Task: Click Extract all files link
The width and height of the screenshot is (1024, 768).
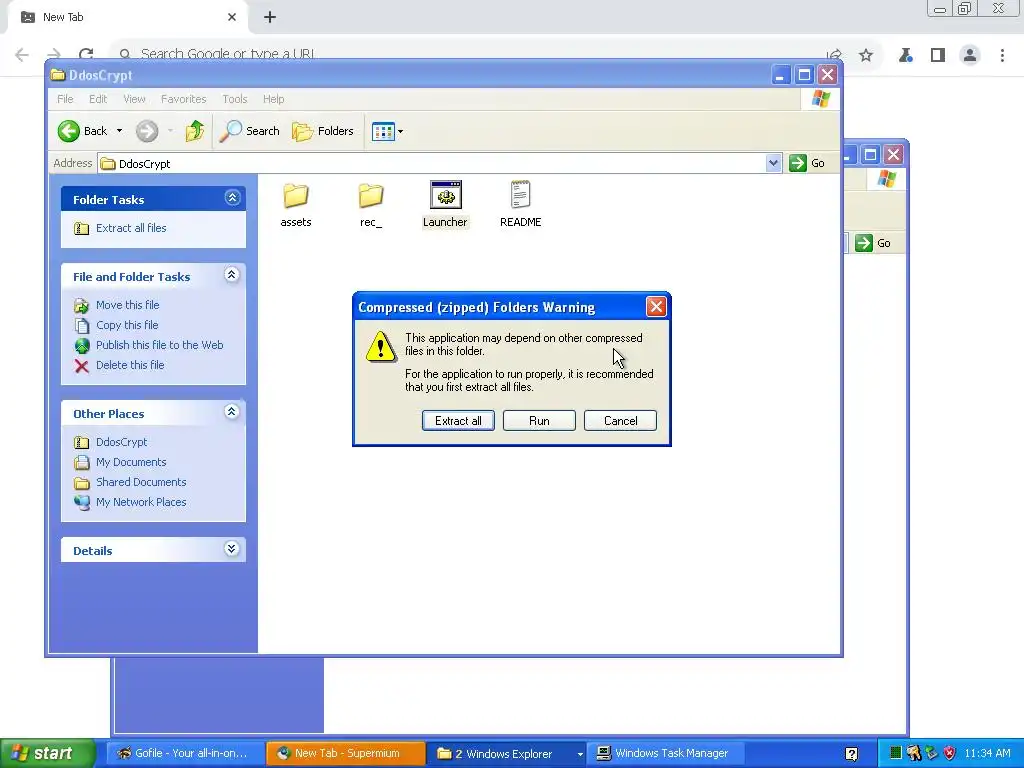Action: pos(131,228)
